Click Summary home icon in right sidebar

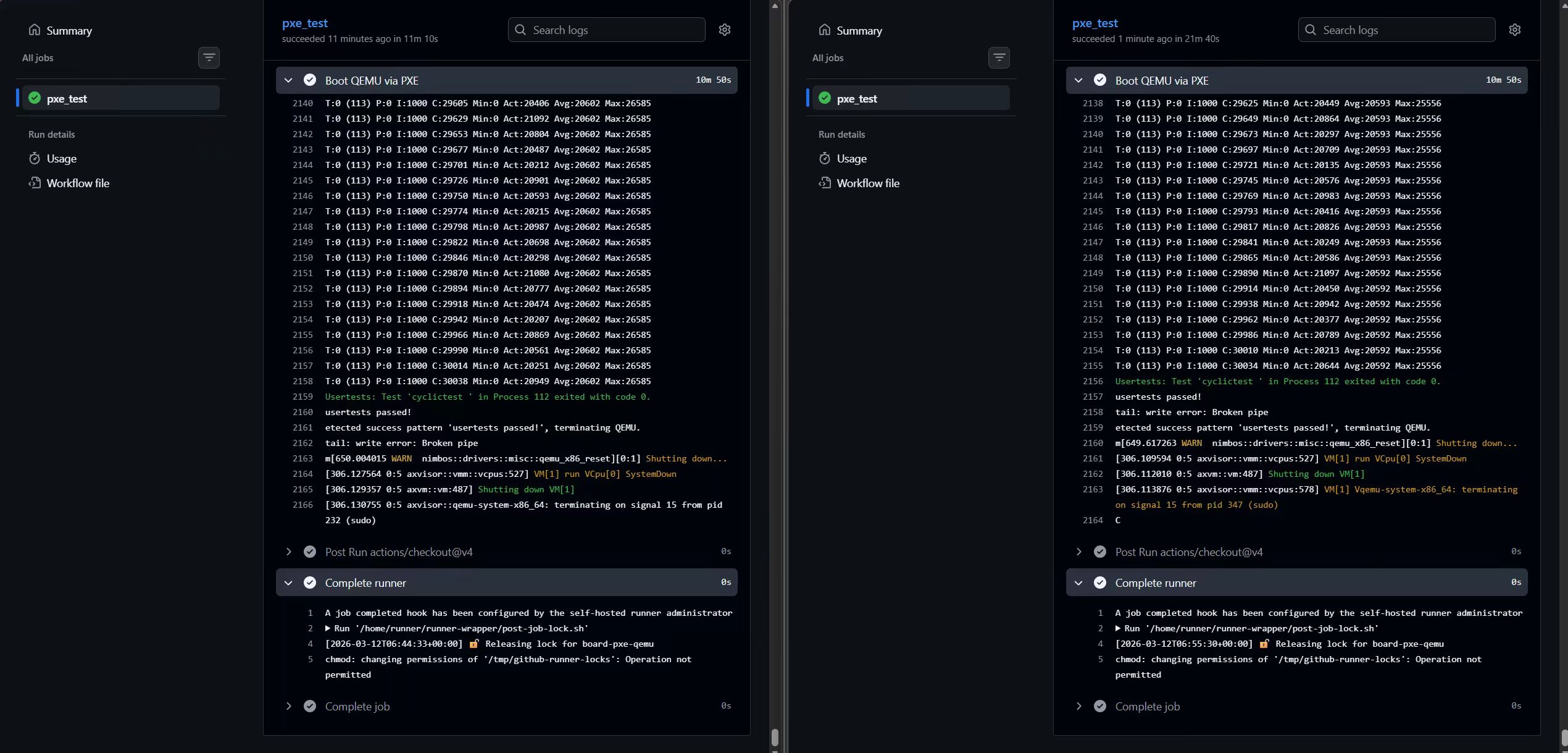pos(825,30)
